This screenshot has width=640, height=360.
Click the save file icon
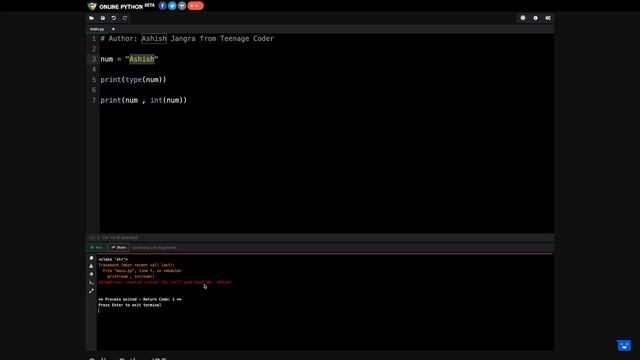[x=102, y=18]
